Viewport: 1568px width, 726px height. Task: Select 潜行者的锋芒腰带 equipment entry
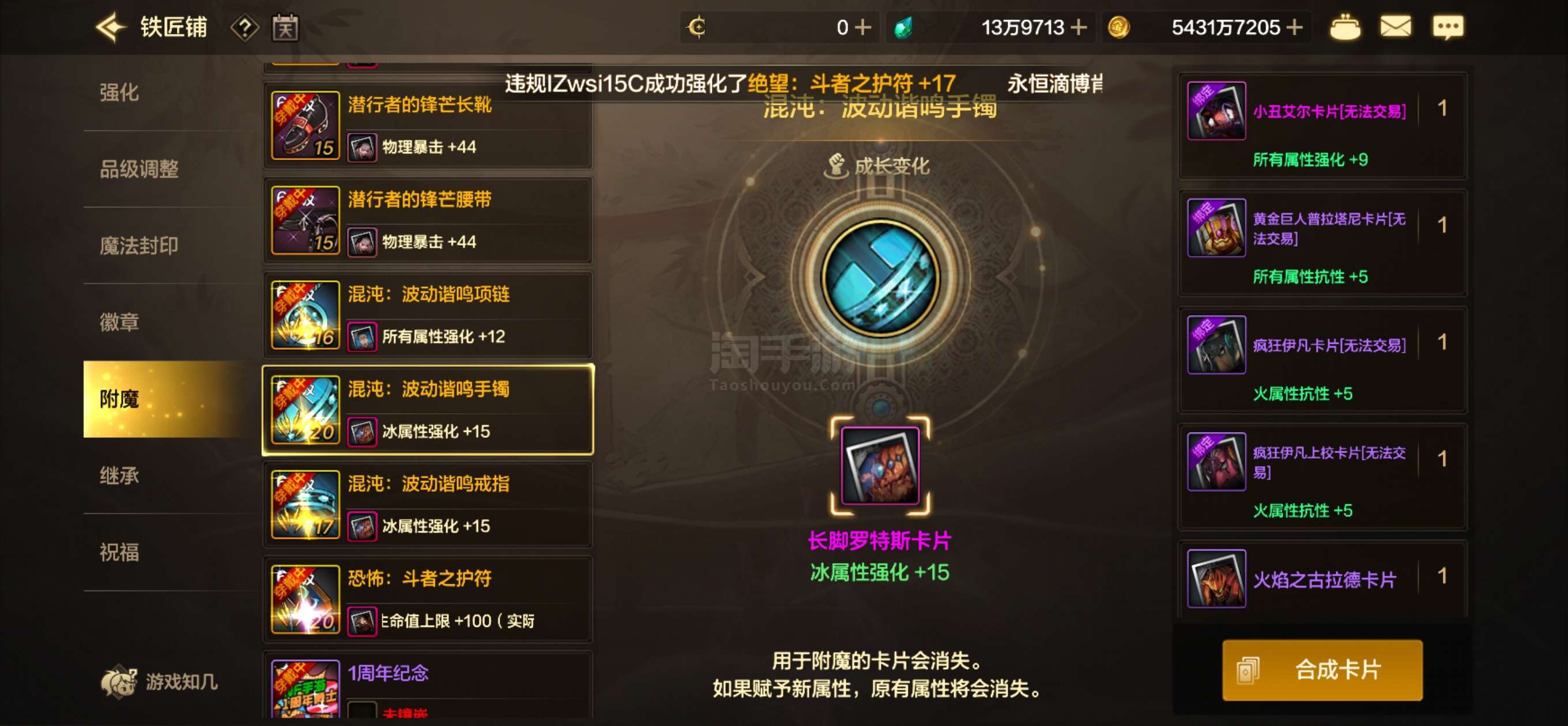pos(428,220)
